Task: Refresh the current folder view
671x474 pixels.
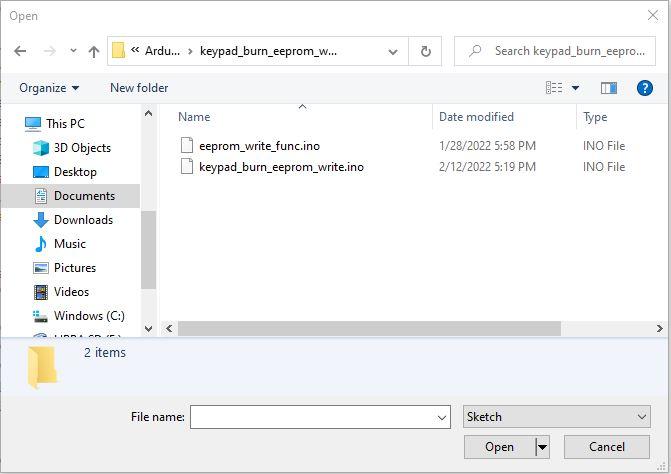Action: pyautogui.click(x=426, y=51)
